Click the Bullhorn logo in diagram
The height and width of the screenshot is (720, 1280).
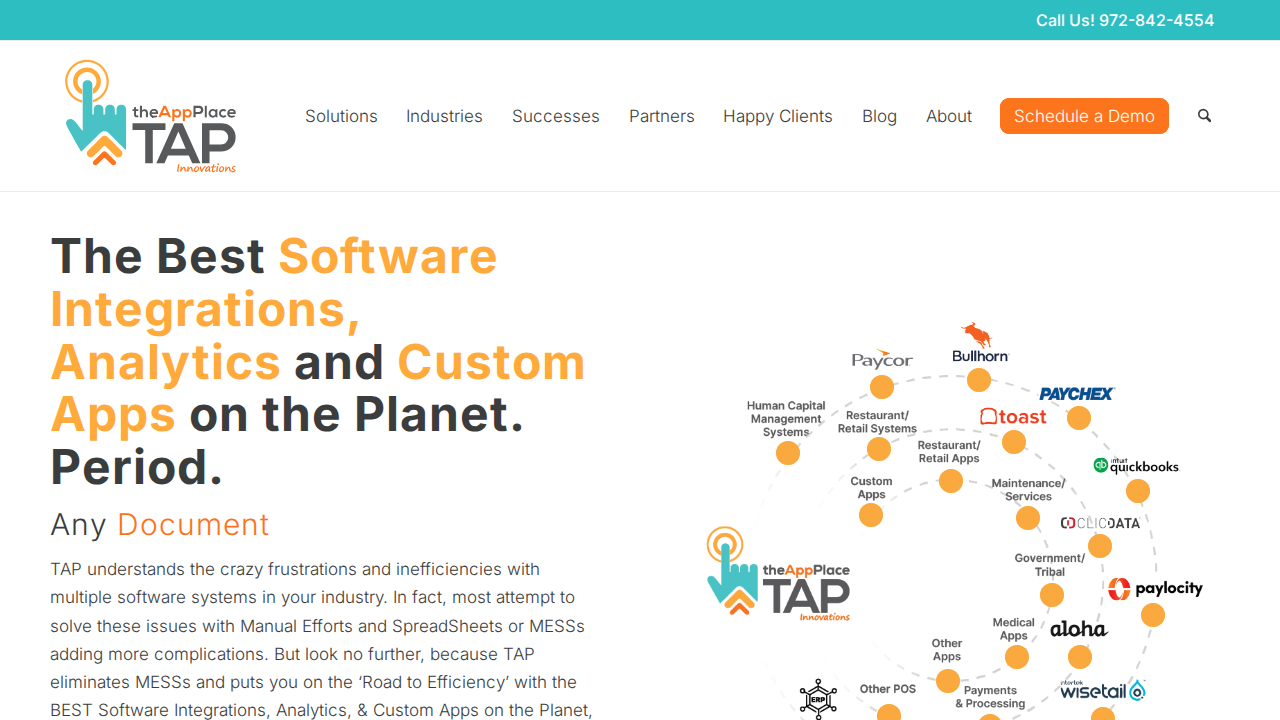pos(980,344)
